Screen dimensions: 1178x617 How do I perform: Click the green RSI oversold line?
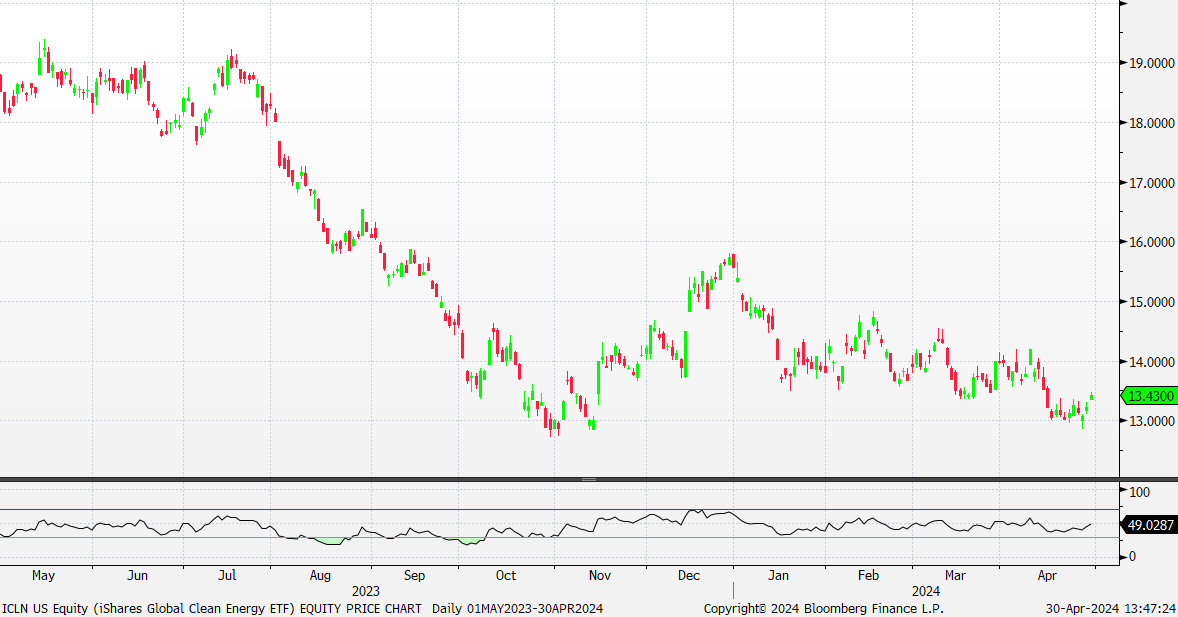pyautogui.click(x=560, y=537)
